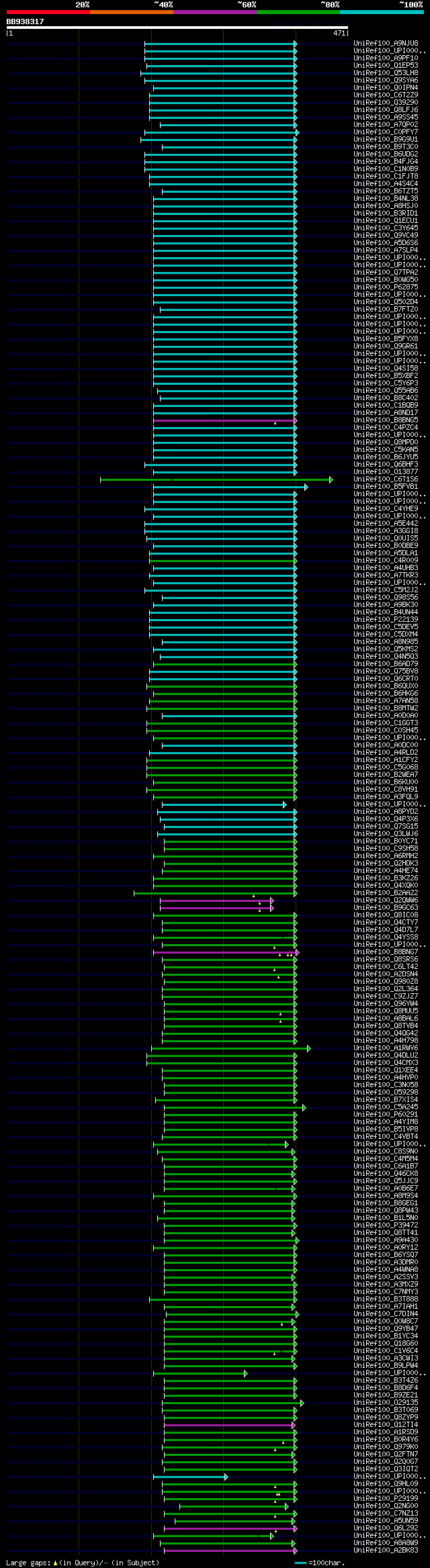Select the label UniRef100_O13877
The height and width of the screenshot is (1568, 430).
[386, 471]
